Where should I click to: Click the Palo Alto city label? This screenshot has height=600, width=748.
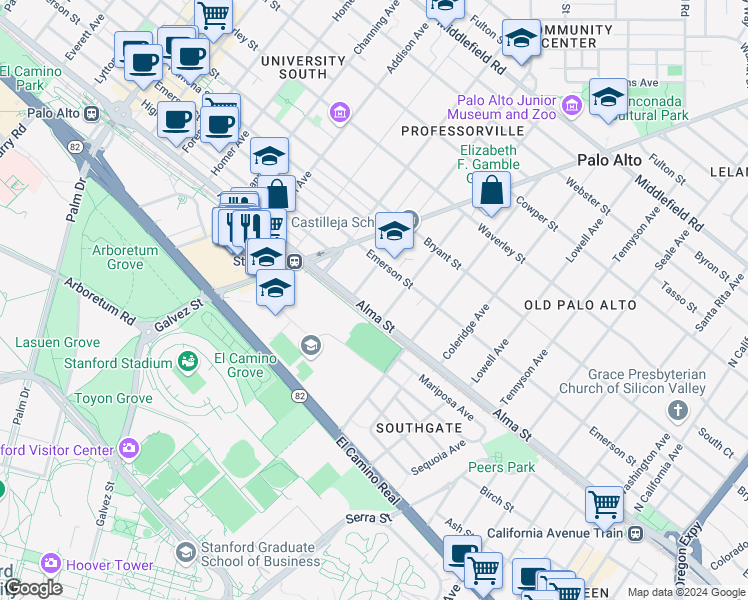point(609,160)
